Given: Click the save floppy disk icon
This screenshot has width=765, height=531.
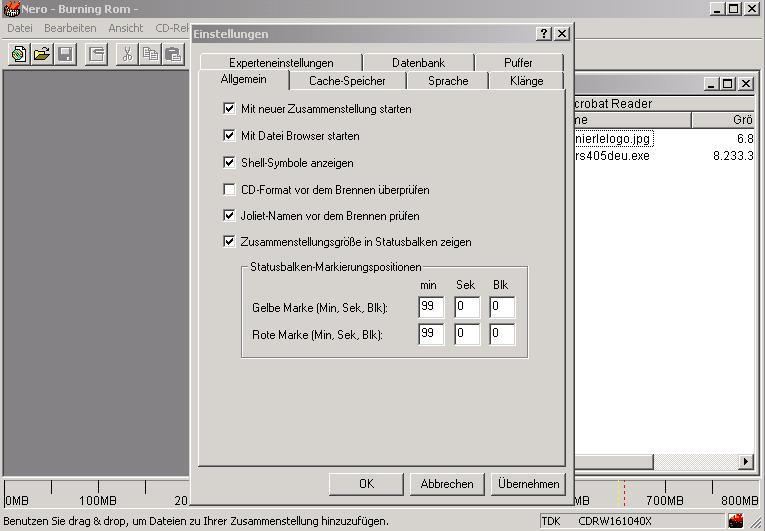Looking at the screenshot, I should (65, 54).
